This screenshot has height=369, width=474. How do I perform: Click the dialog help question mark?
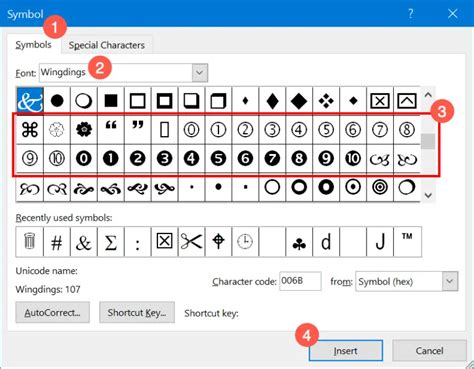(411, 14)
